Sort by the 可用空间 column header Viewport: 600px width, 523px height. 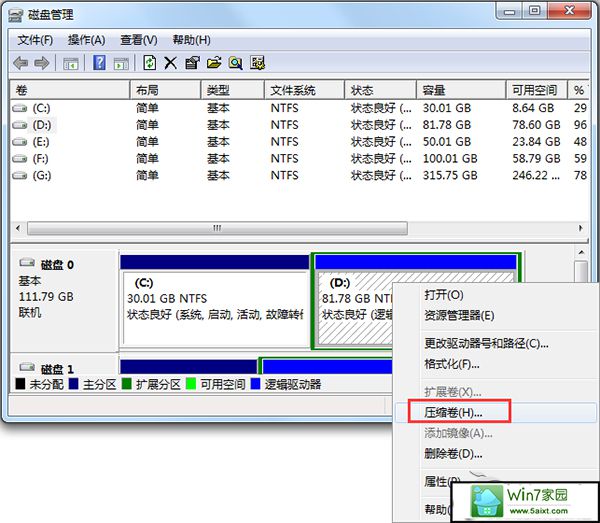(536, 90)
